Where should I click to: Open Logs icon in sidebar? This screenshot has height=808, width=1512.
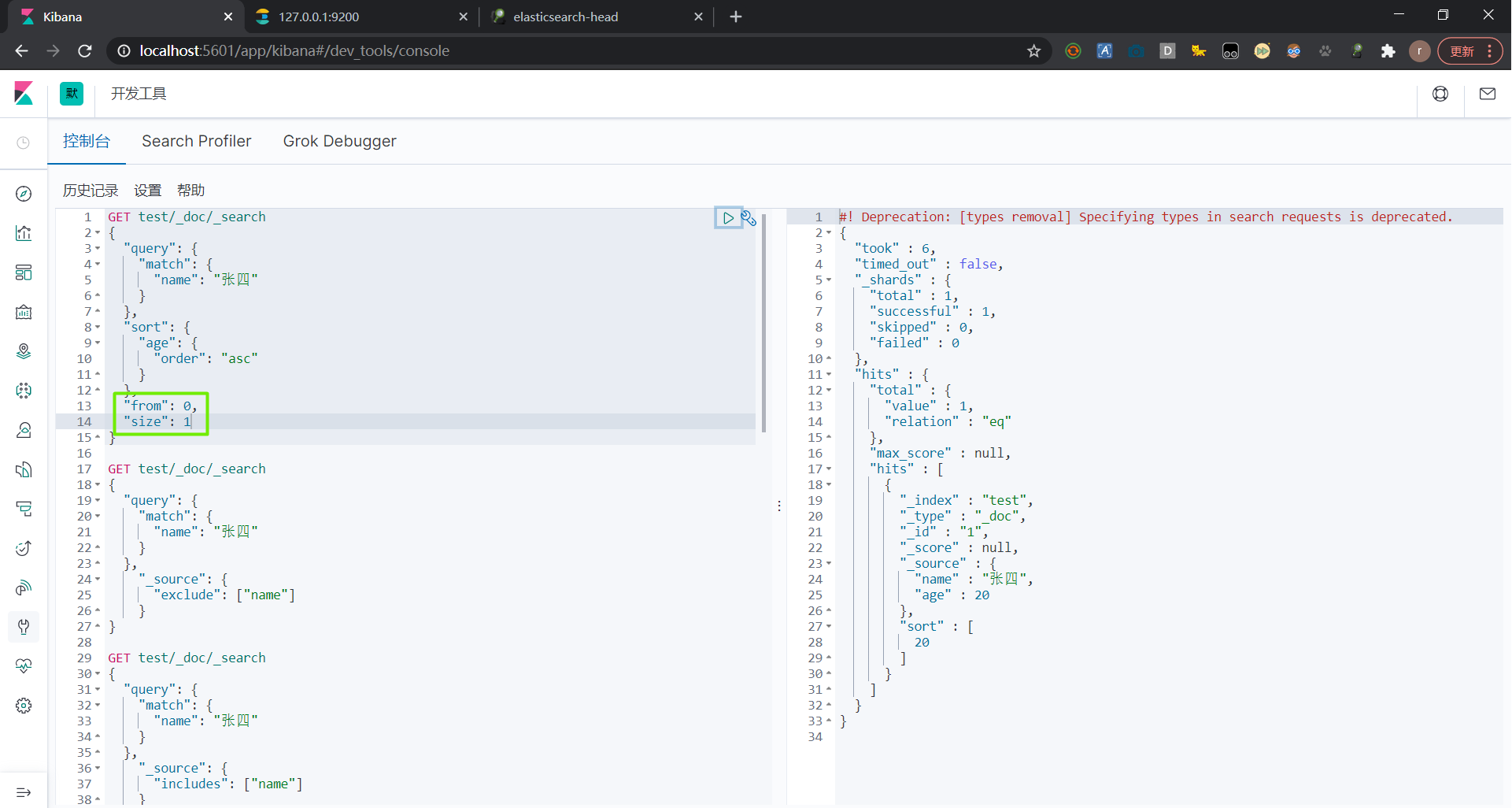pyautogui.click(x=24, y=469)
